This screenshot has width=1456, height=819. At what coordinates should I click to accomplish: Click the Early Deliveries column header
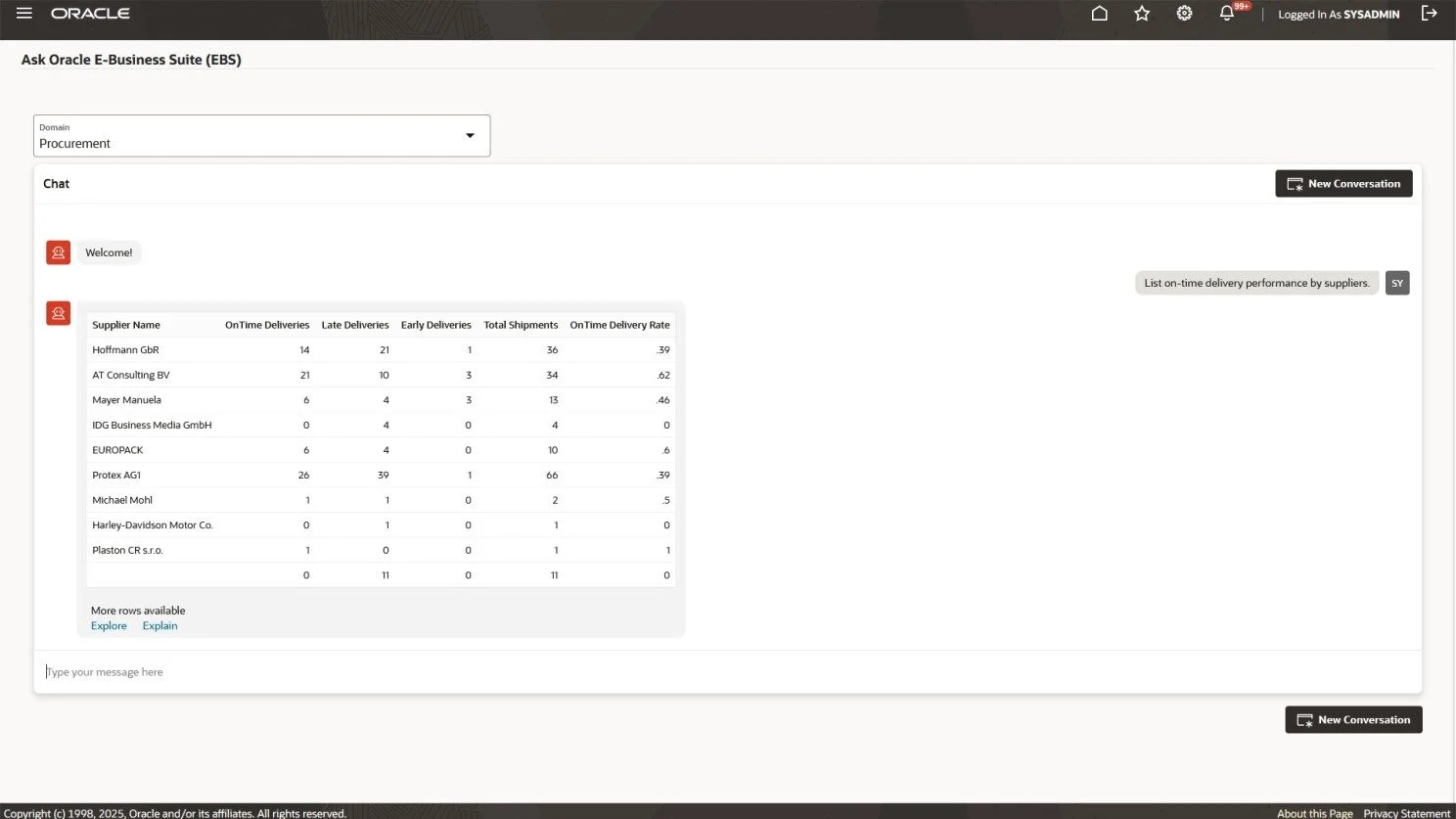point(435,325)
